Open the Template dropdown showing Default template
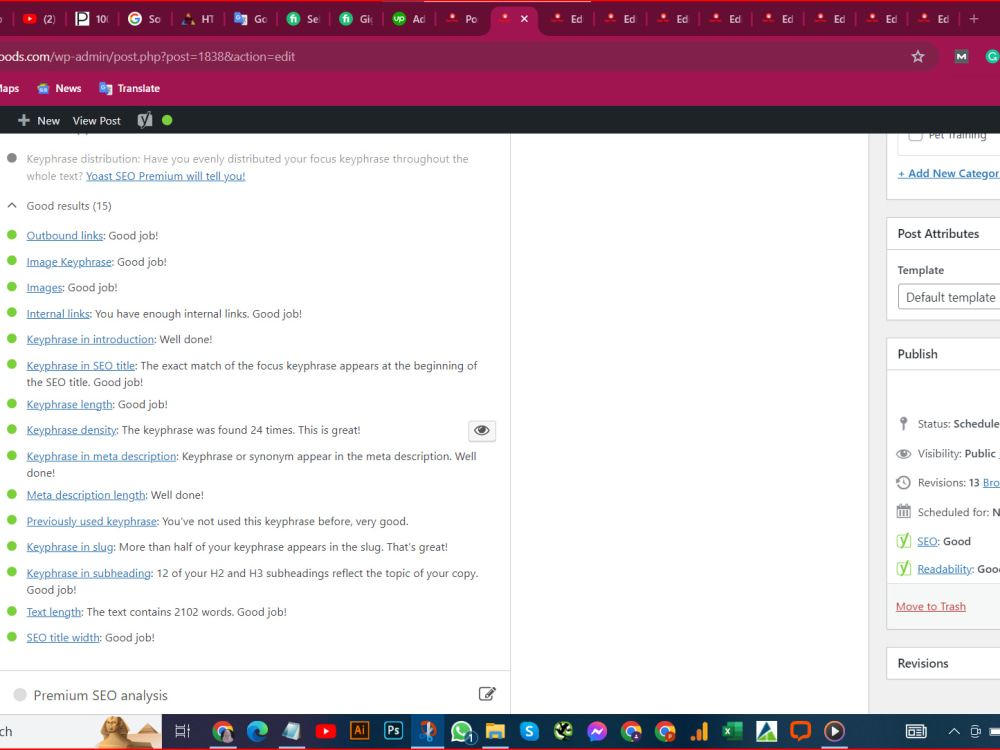 coord(949,297)
